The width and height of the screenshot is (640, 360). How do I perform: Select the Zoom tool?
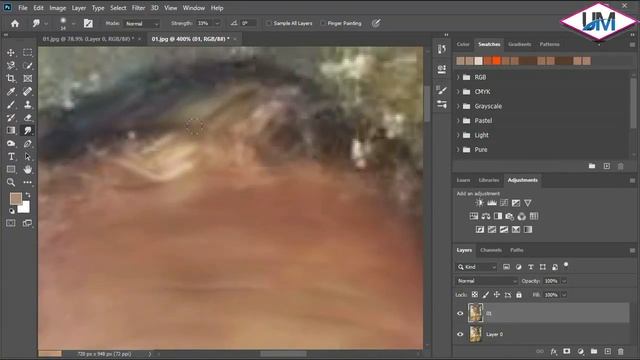[11, 182]
